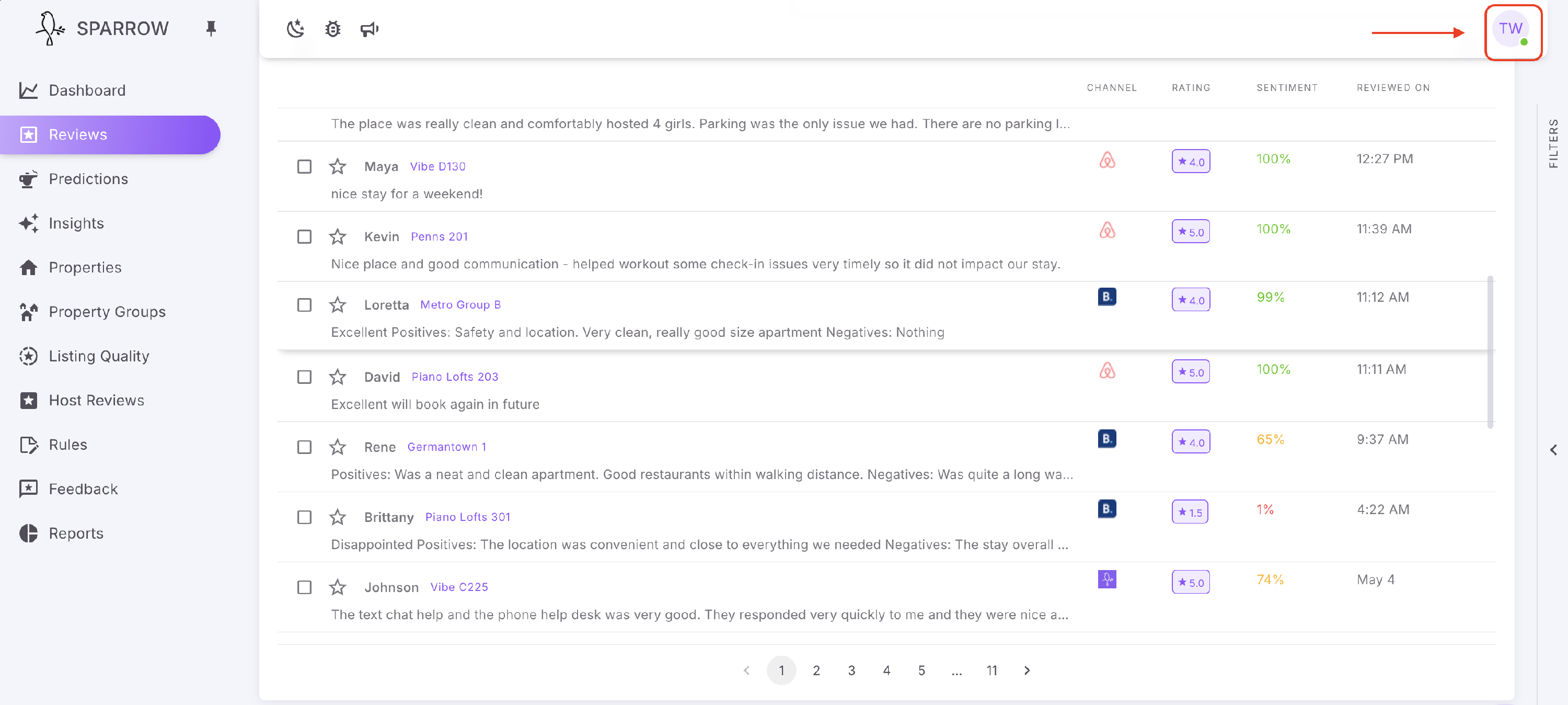The height and width of the screenshot is (705, 1568).
Task: Jump to page 3 of reviews
Action: [x=851, y=670]
